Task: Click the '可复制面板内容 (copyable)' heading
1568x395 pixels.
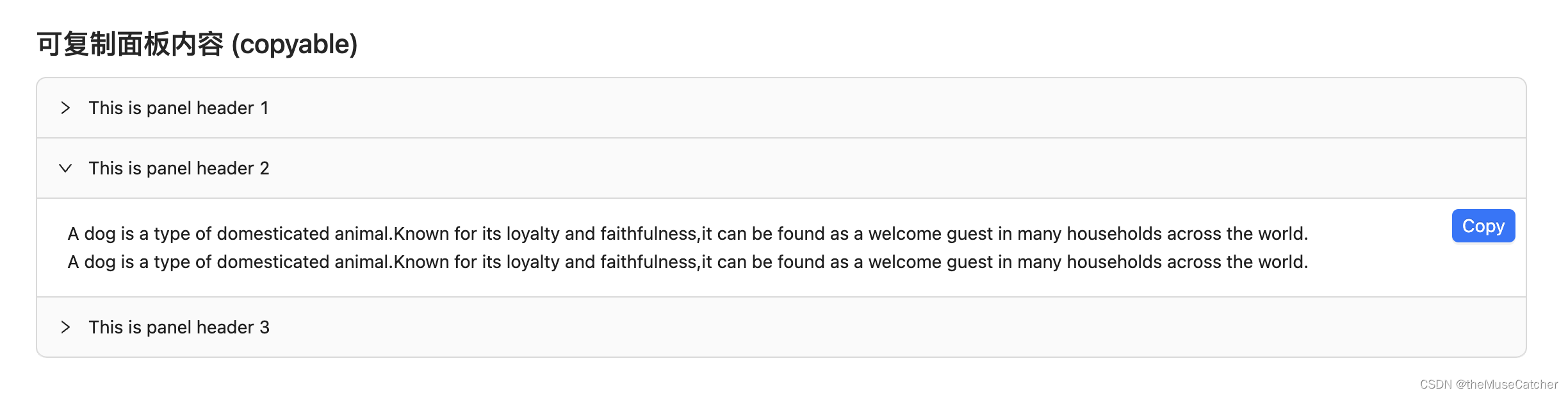Action: [x=197, y=44]
